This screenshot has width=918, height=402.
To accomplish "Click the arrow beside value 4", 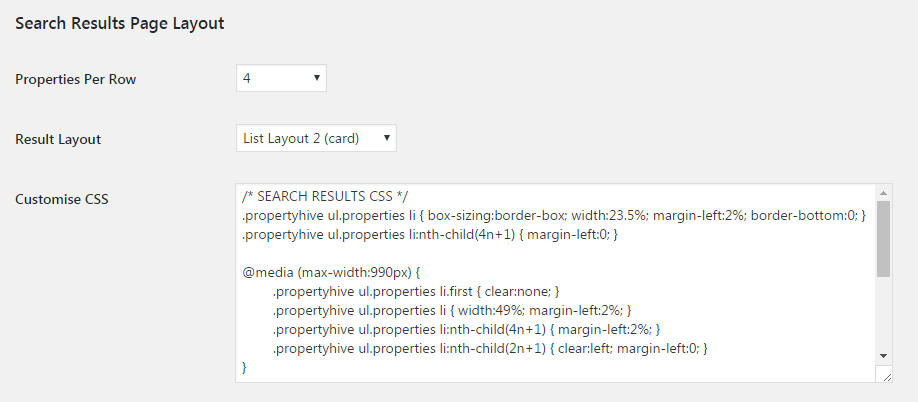I will pyautogui.click(x=317, y=78).
